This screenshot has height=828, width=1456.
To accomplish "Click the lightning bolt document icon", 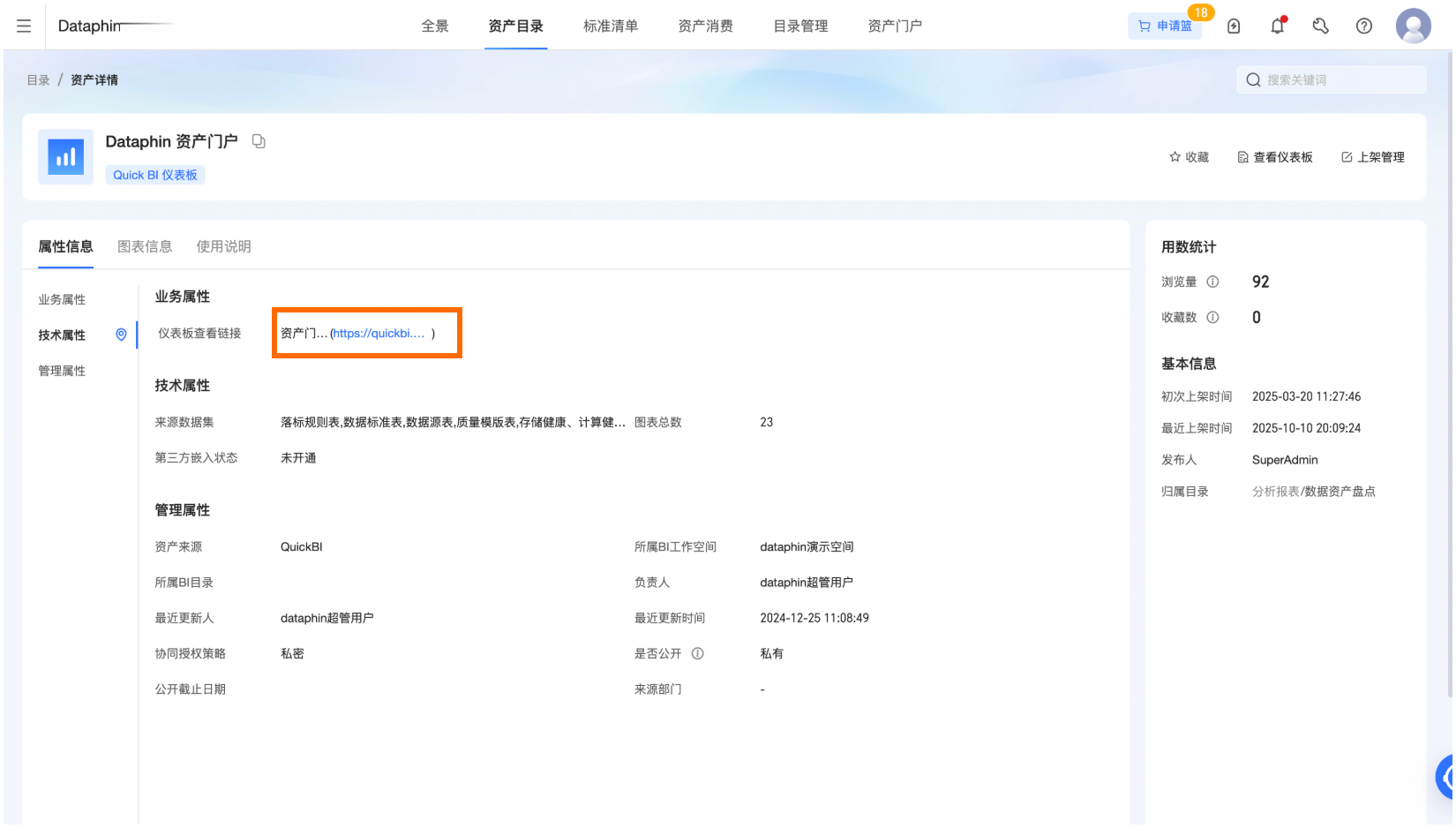I will click(1234, 26).
